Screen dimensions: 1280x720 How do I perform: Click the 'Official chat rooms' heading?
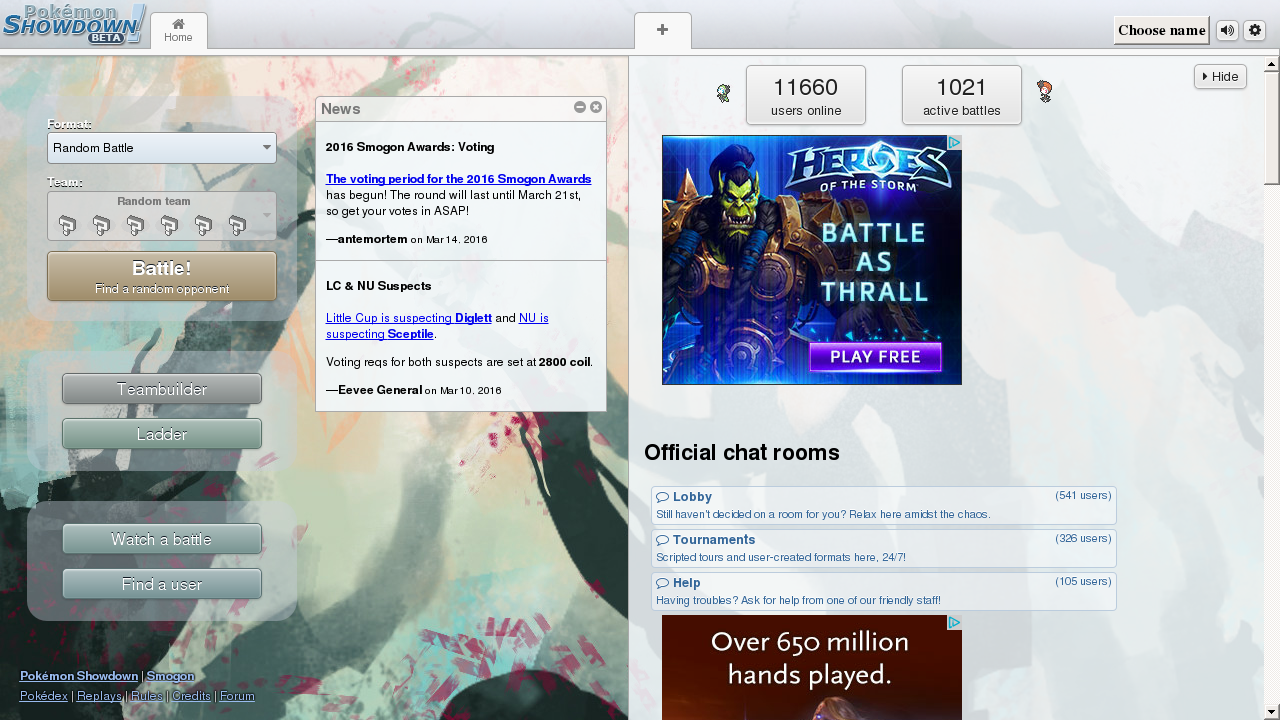pyautogui.click(x=742, y=453)
